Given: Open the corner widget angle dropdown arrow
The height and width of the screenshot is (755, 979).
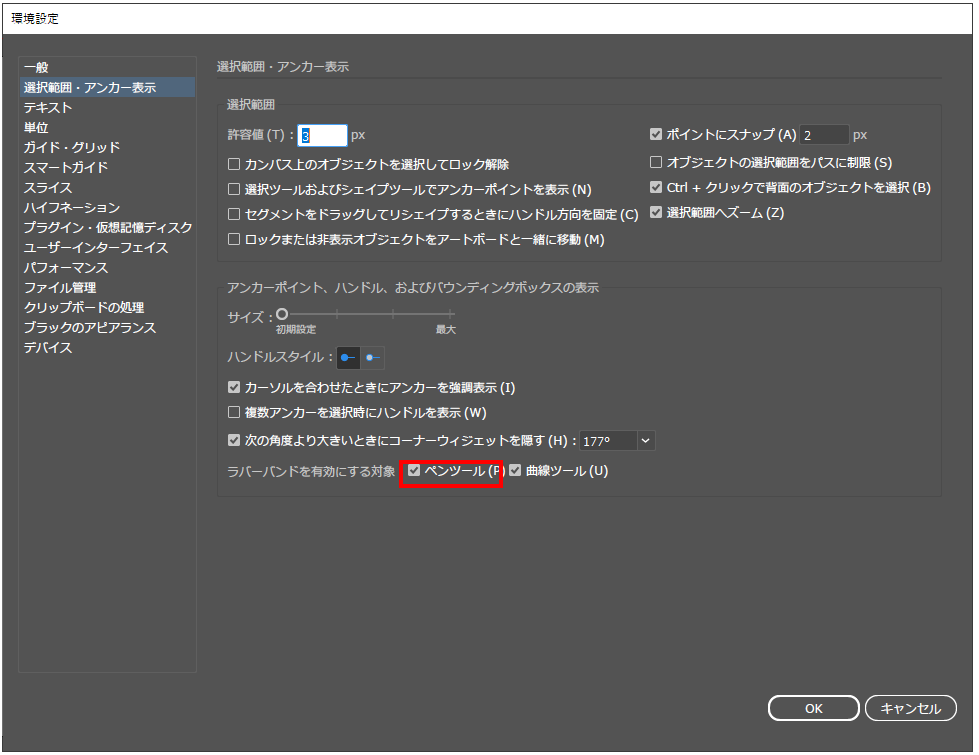Looking at the screenshot, I should click(x=645, y=441).
